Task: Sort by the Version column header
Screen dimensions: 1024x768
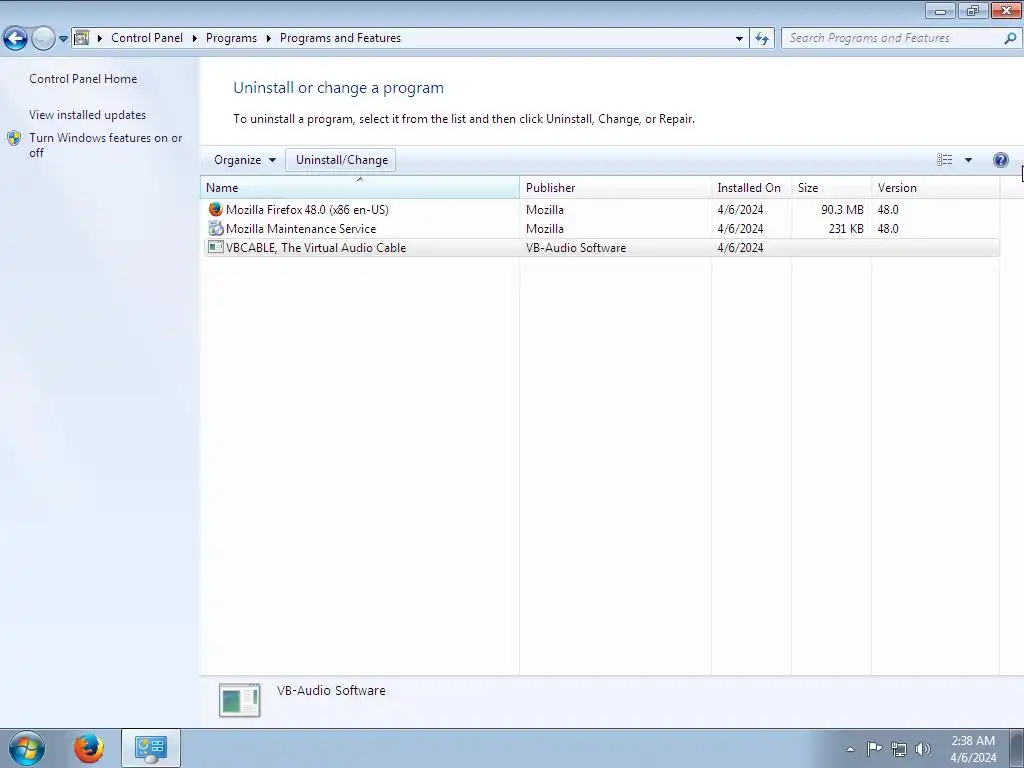Action: [935, 187]
